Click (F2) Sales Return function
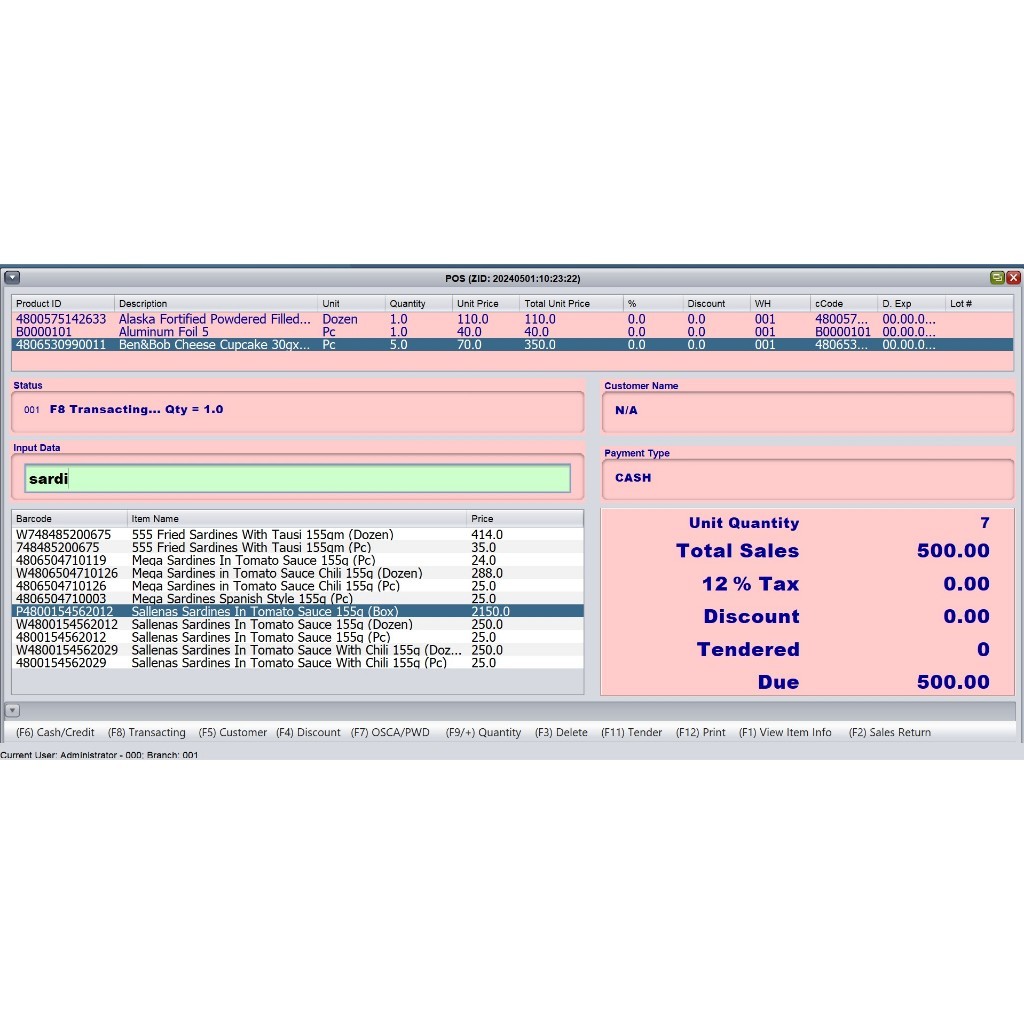Viewport: 1024px width, 1024px height. point(890,733)
